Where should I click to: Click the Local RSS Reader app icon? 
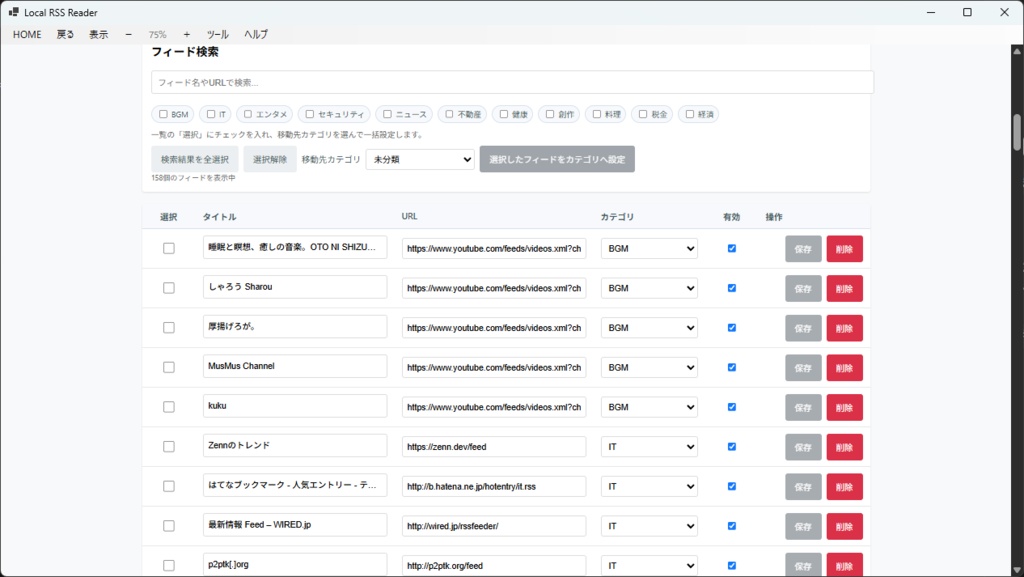coord(14,12)
